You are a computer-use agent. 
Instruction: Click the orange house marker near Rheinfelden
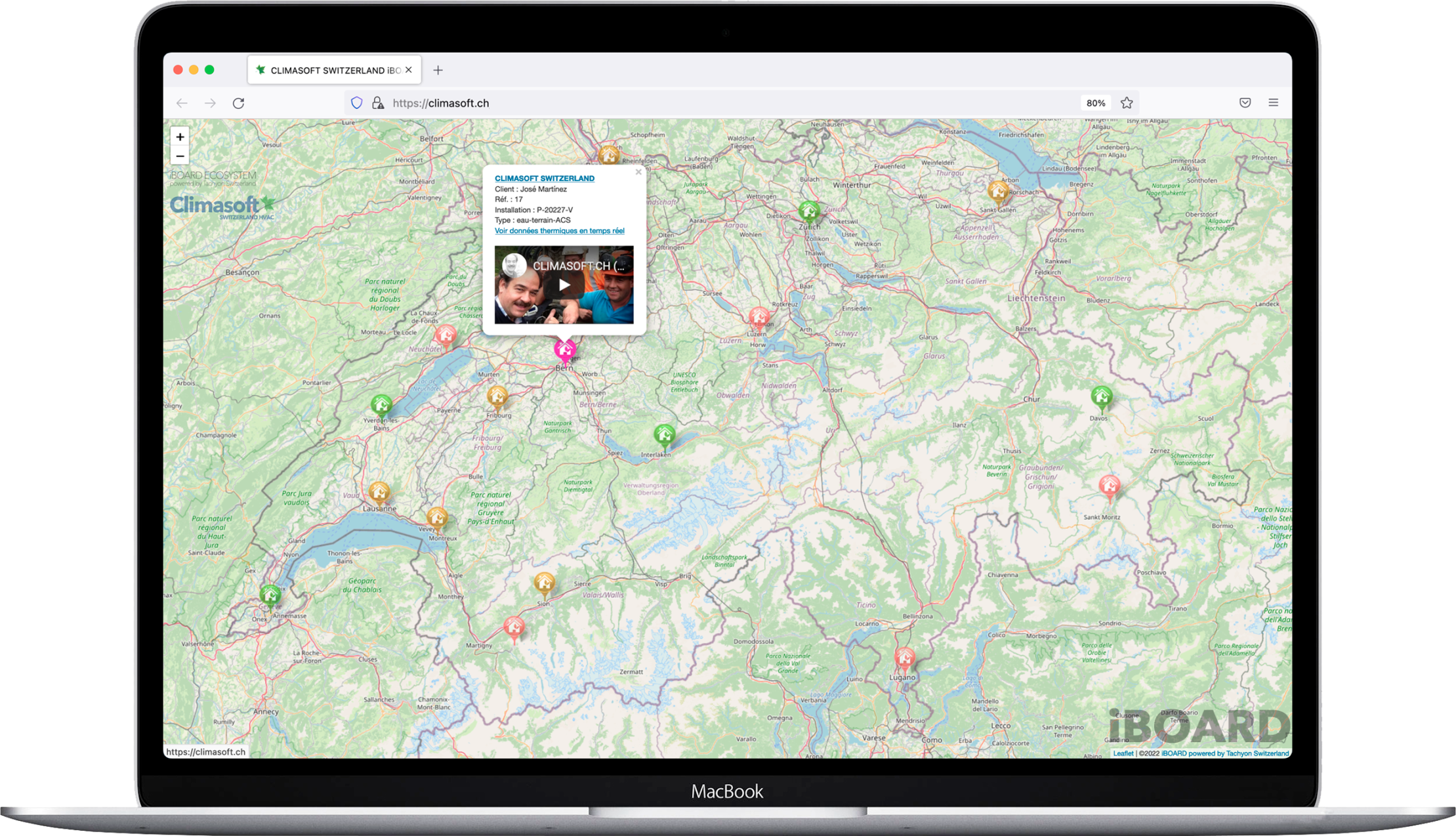(x=609, y=156)
